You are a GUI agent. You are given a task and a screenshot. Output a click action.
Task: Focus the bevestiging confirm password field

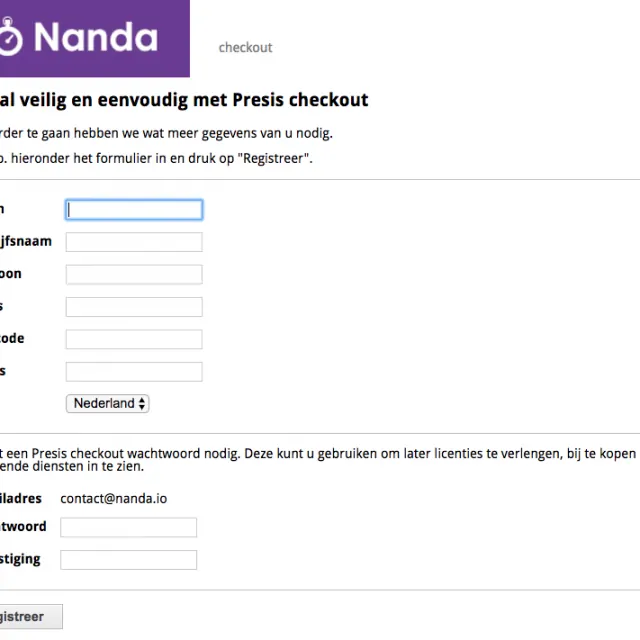(x=129, y=560)
